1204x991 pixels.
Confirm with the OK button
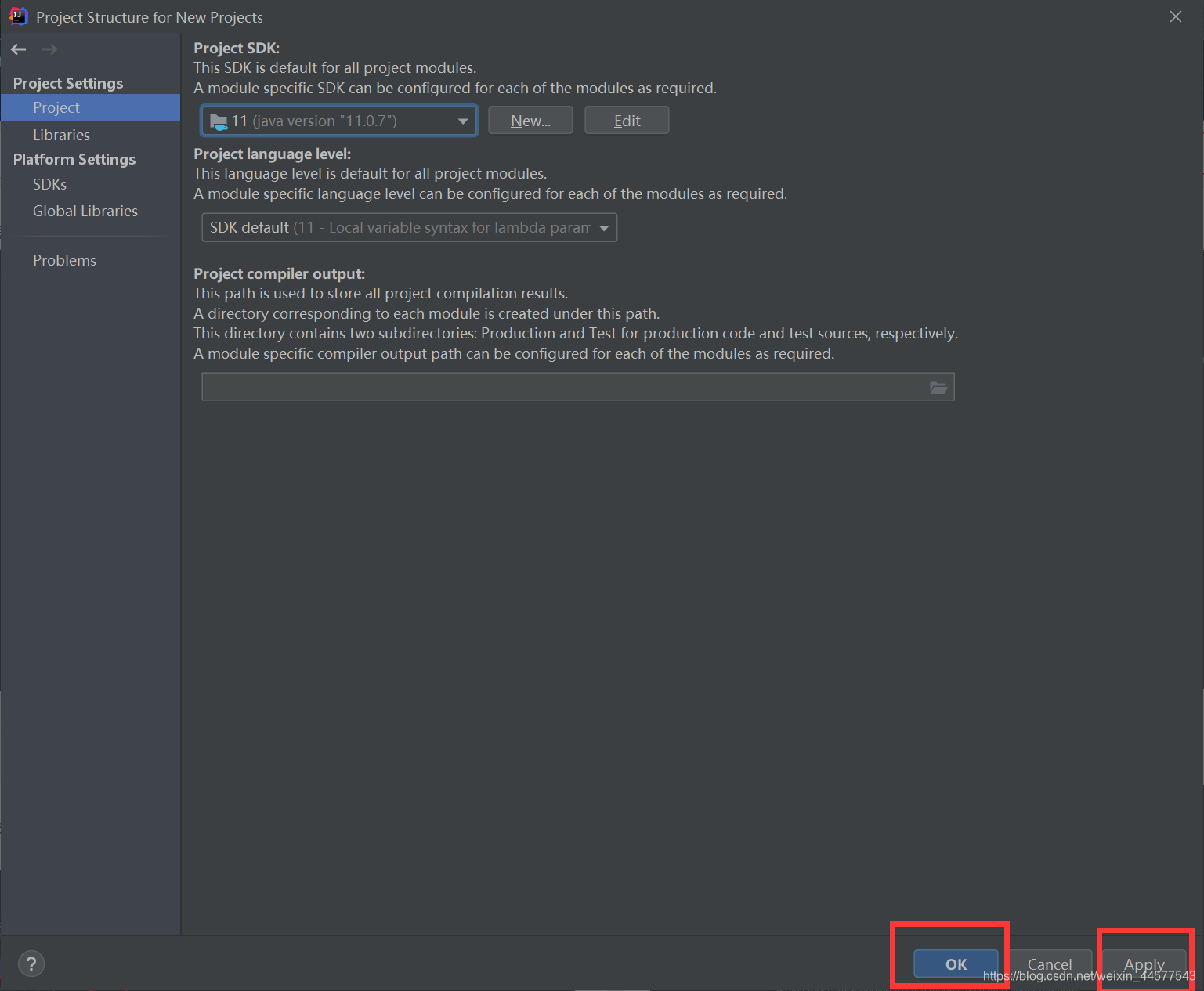point(956,964)
